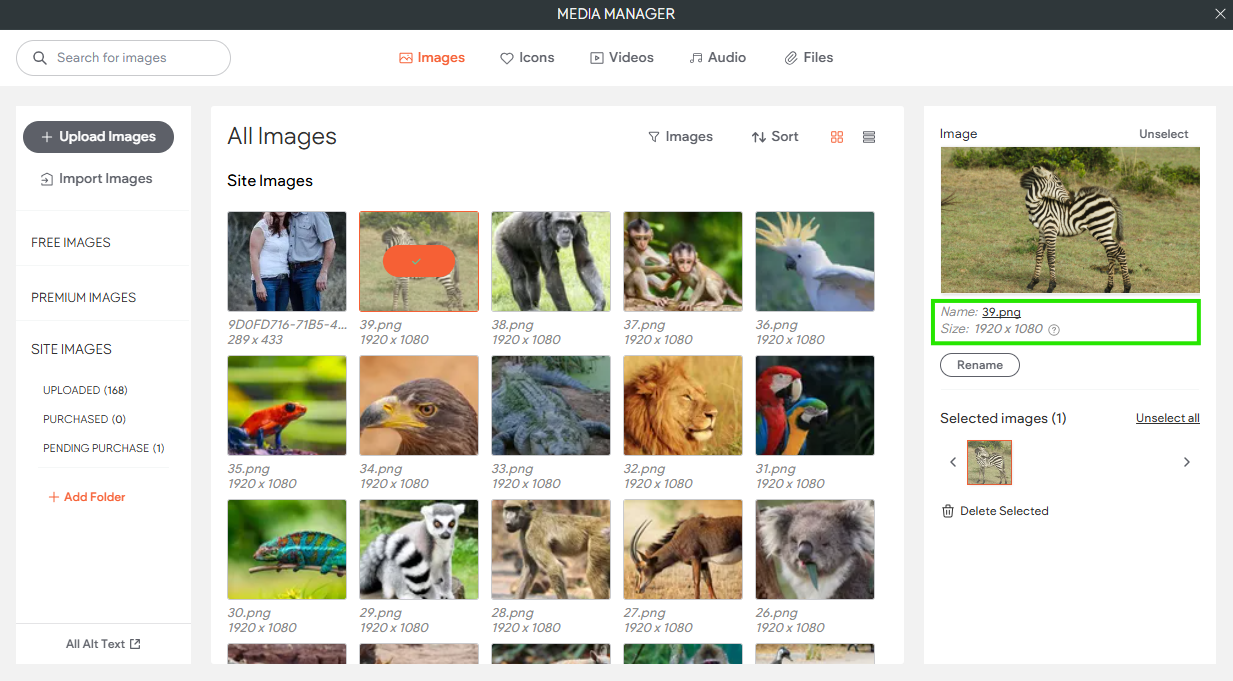This screenshot has width=1233, height=681.
Task: Click Import Images
Action: click(97, 179)
